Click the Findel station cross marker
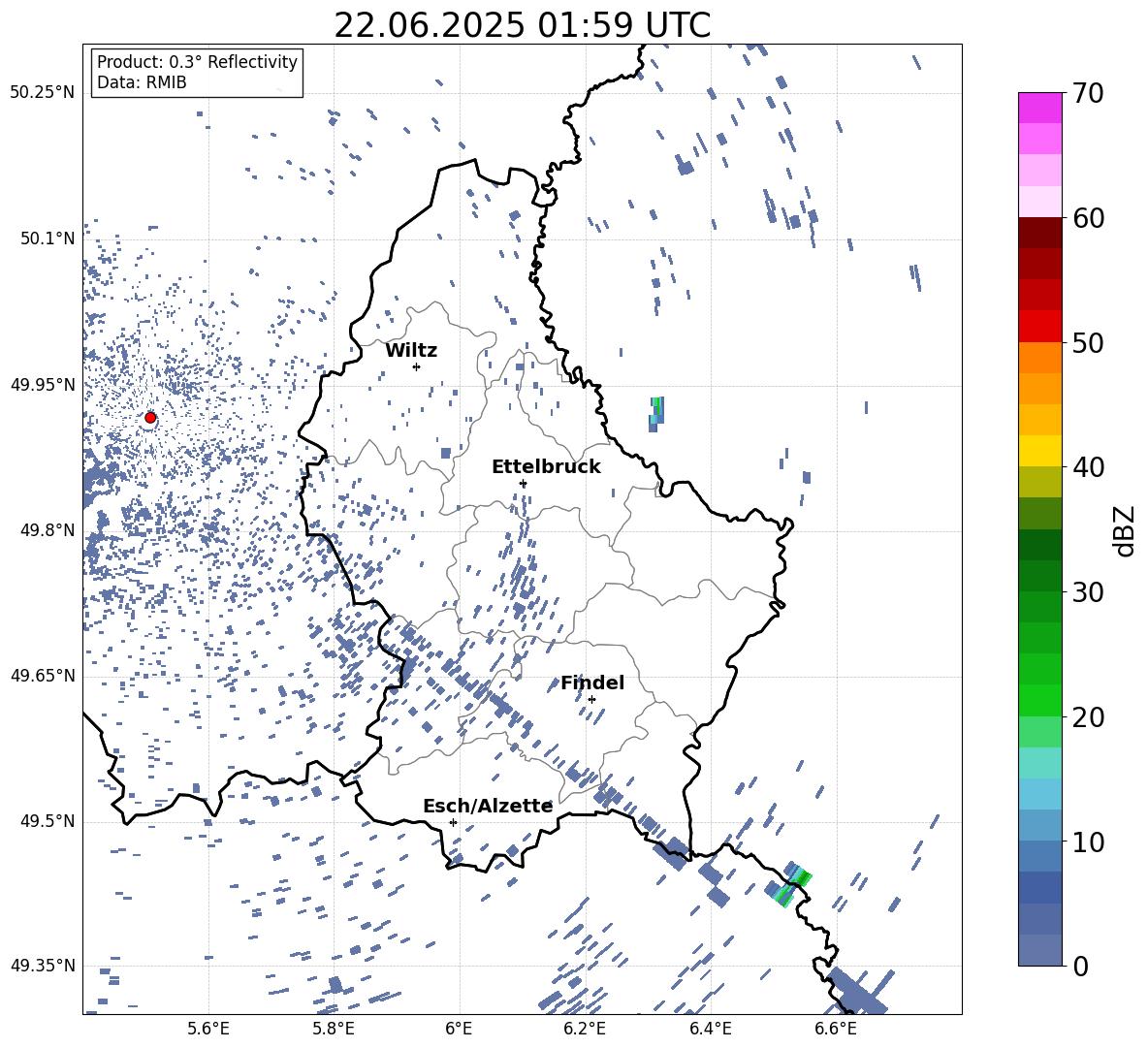The height and width of the screenshot is (1048, 1148). [591, 700]
